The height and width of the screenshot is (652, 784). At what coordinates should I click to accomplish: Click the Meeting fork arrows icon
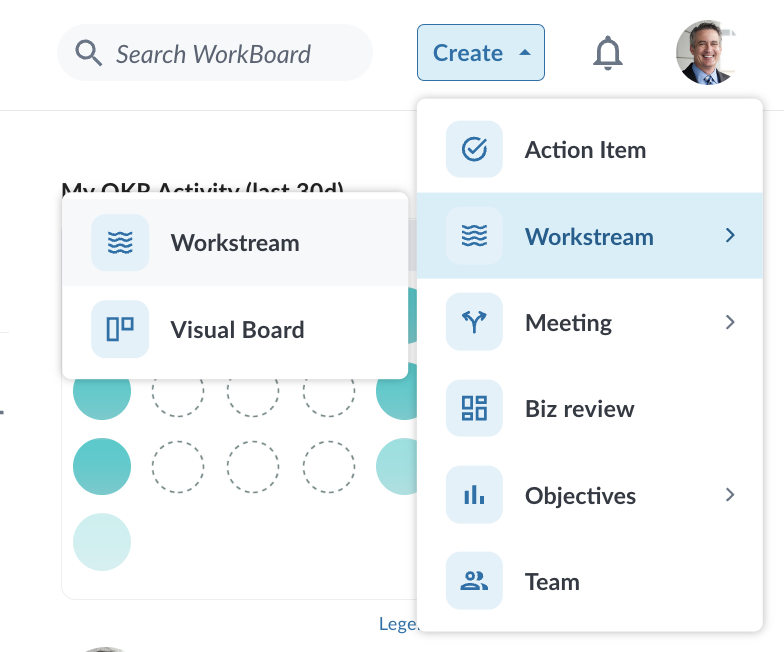[474, 322]
